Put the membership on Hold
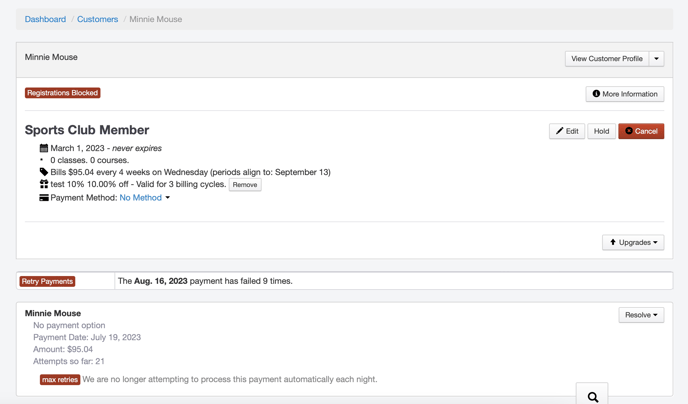This screenshot has width=688, height=404. [601, 131]
